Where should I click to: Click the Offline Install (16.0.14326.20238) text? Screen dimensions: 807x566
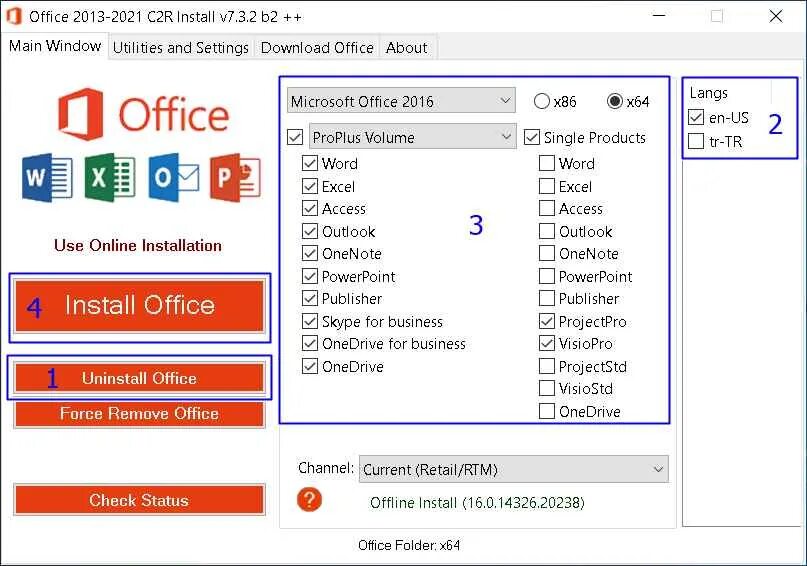coord(477,502)
